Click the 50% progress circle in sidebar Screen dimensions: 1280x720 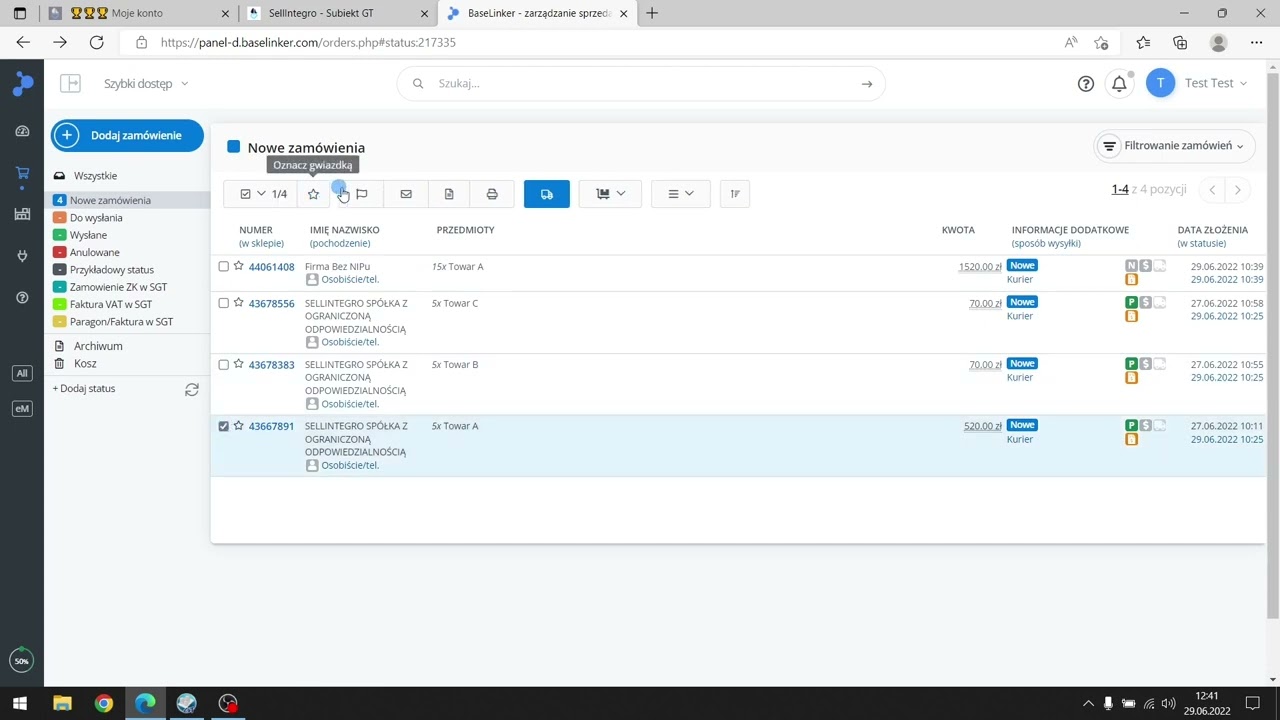coord(22,661)
